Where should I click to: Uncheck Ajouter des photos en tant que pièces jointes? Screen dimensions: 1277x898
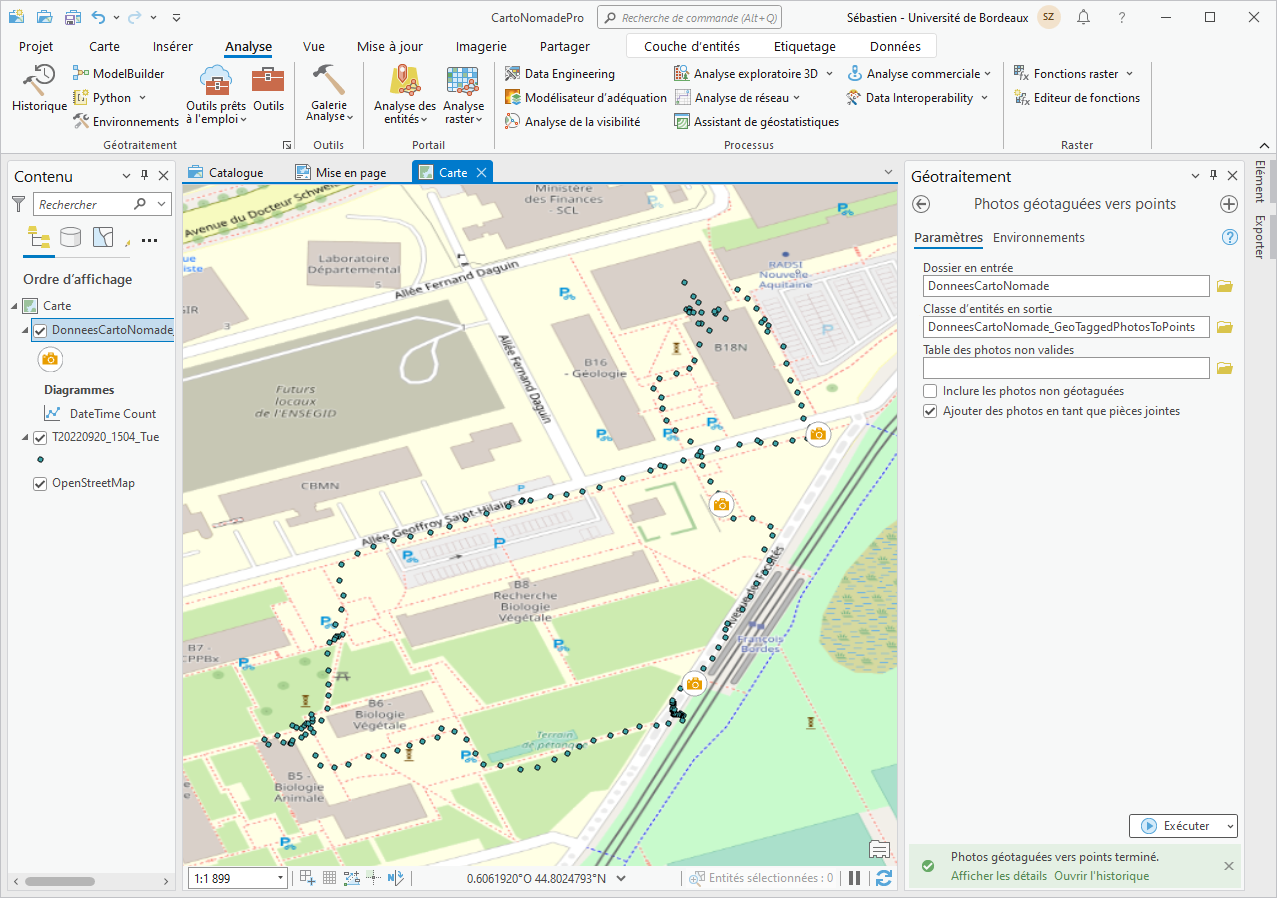(x=931, y=411)
